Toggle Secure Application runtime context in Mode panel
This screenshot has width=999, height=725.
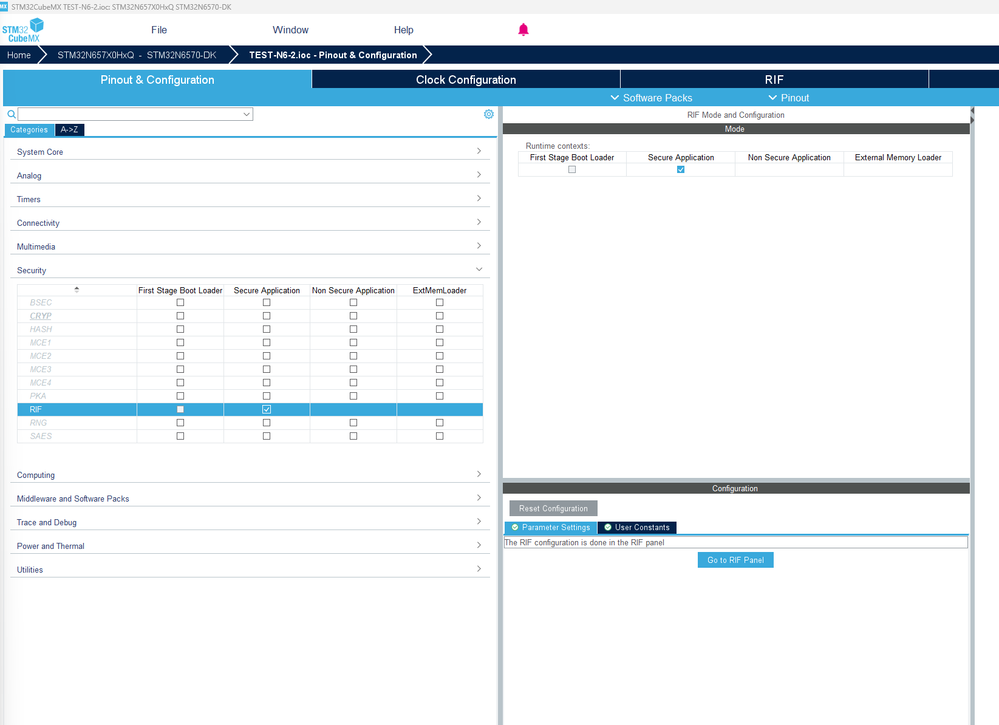coord(680,169)
